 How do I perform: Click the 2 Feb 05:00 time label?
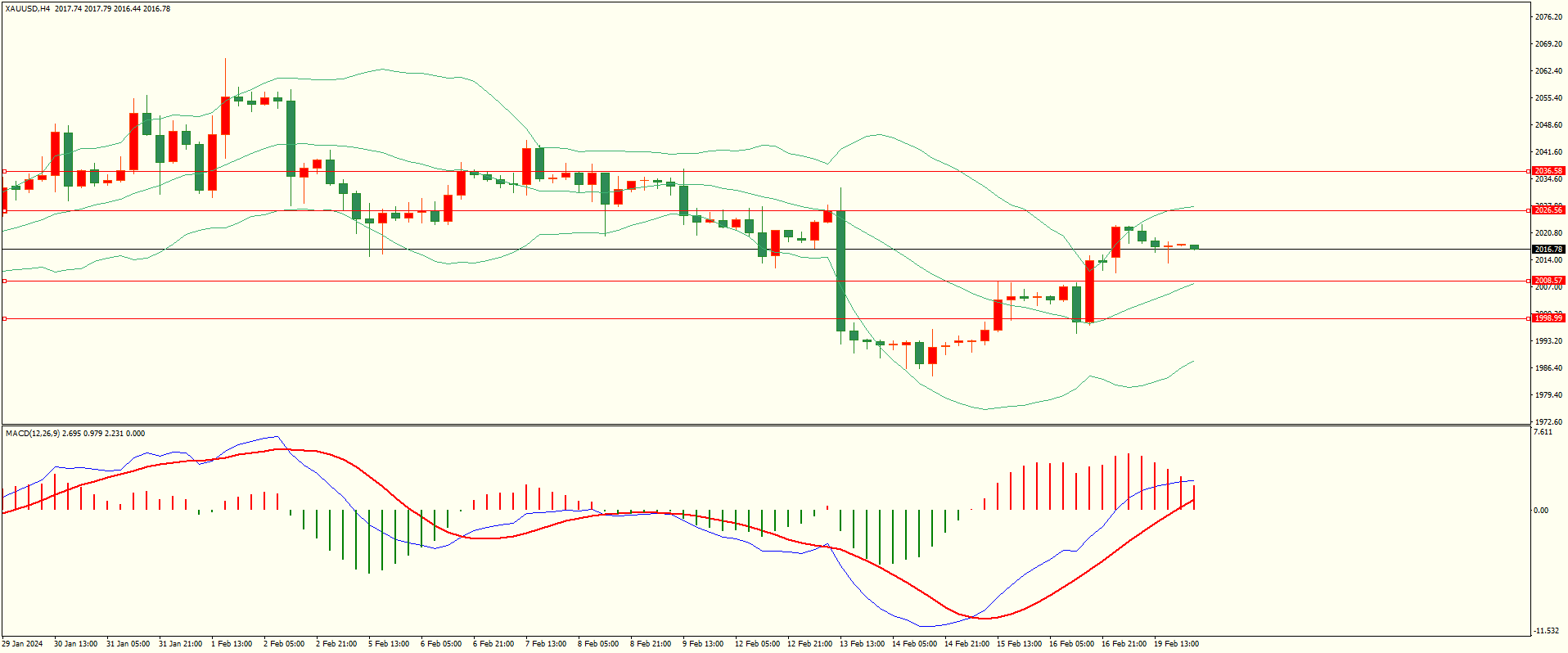(284, 644)
